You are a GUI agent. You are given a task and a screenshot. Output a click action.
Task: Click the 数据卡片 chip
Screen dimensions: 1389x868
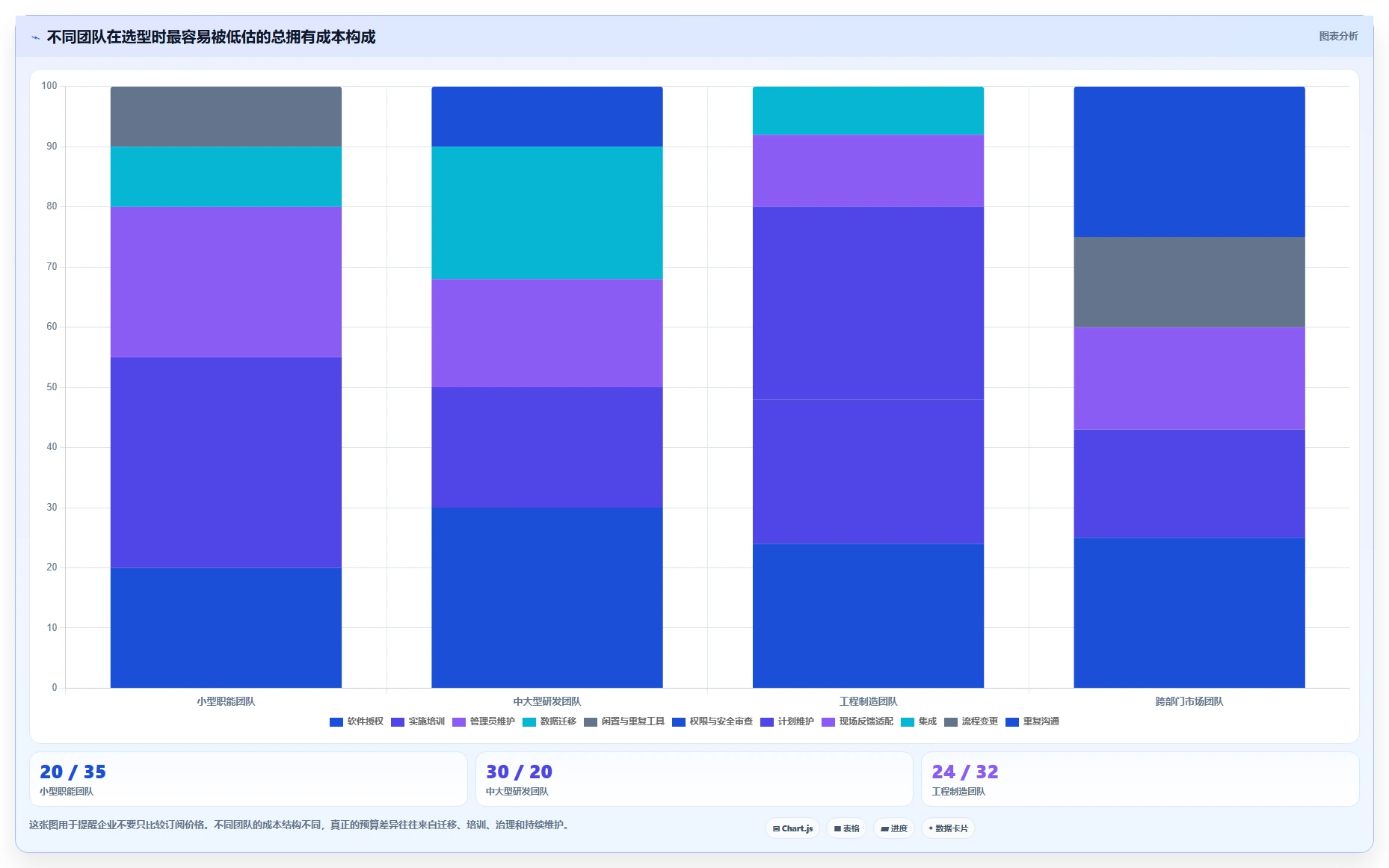(948, 828)
